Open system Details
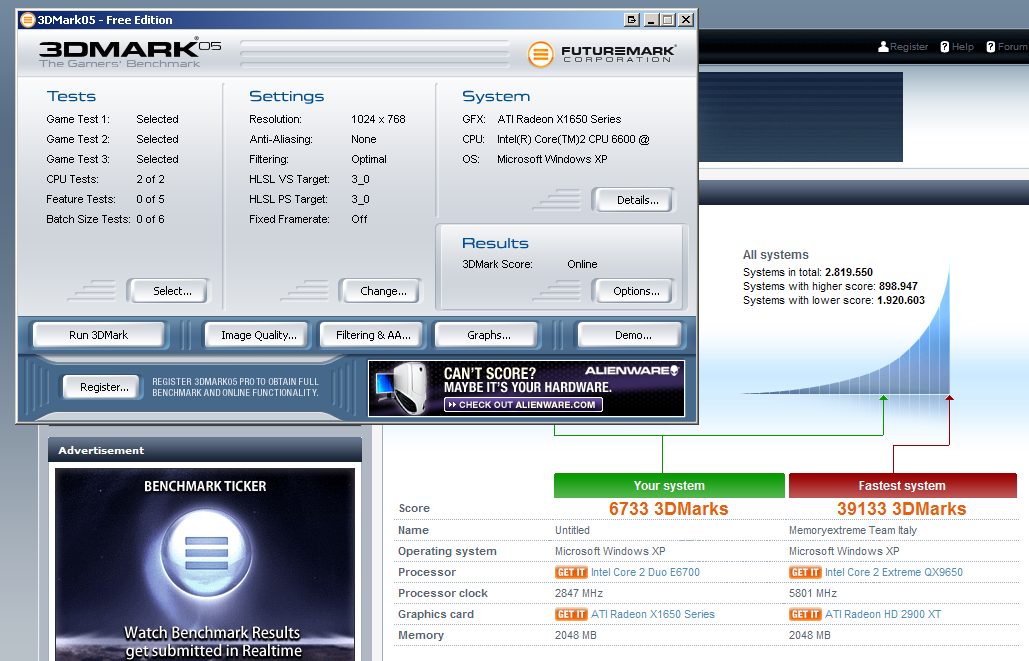Viewport: 1029px width, 661px height. (x=633, y=200)
